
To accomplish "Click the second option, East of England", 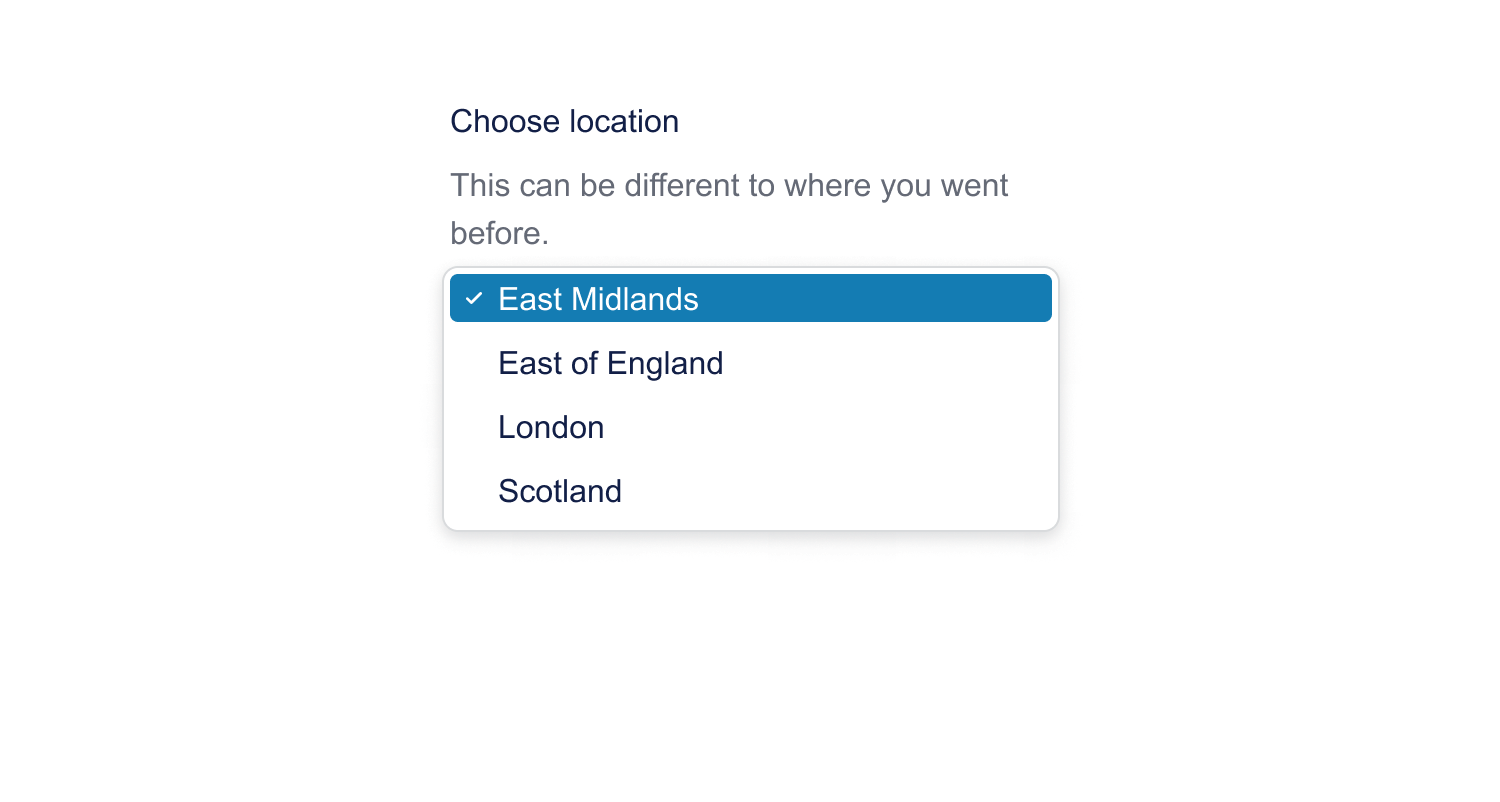I will tap(610, 363).
